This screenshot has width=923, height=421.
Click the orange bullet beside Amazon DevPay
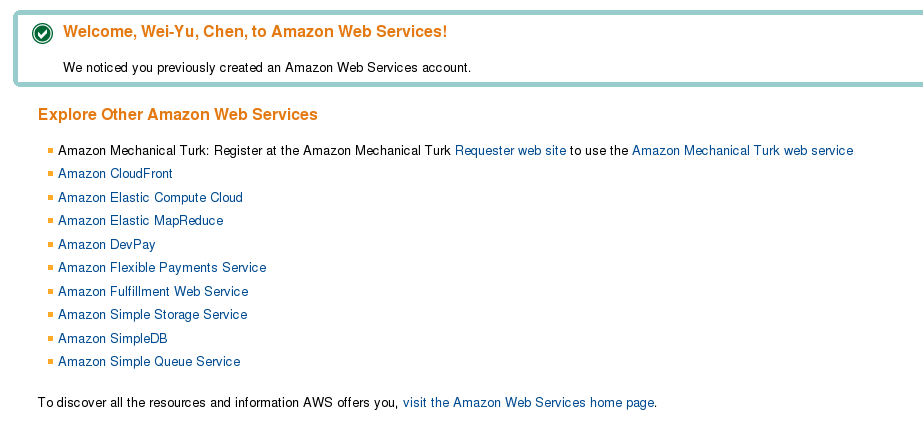coord(51,244)
